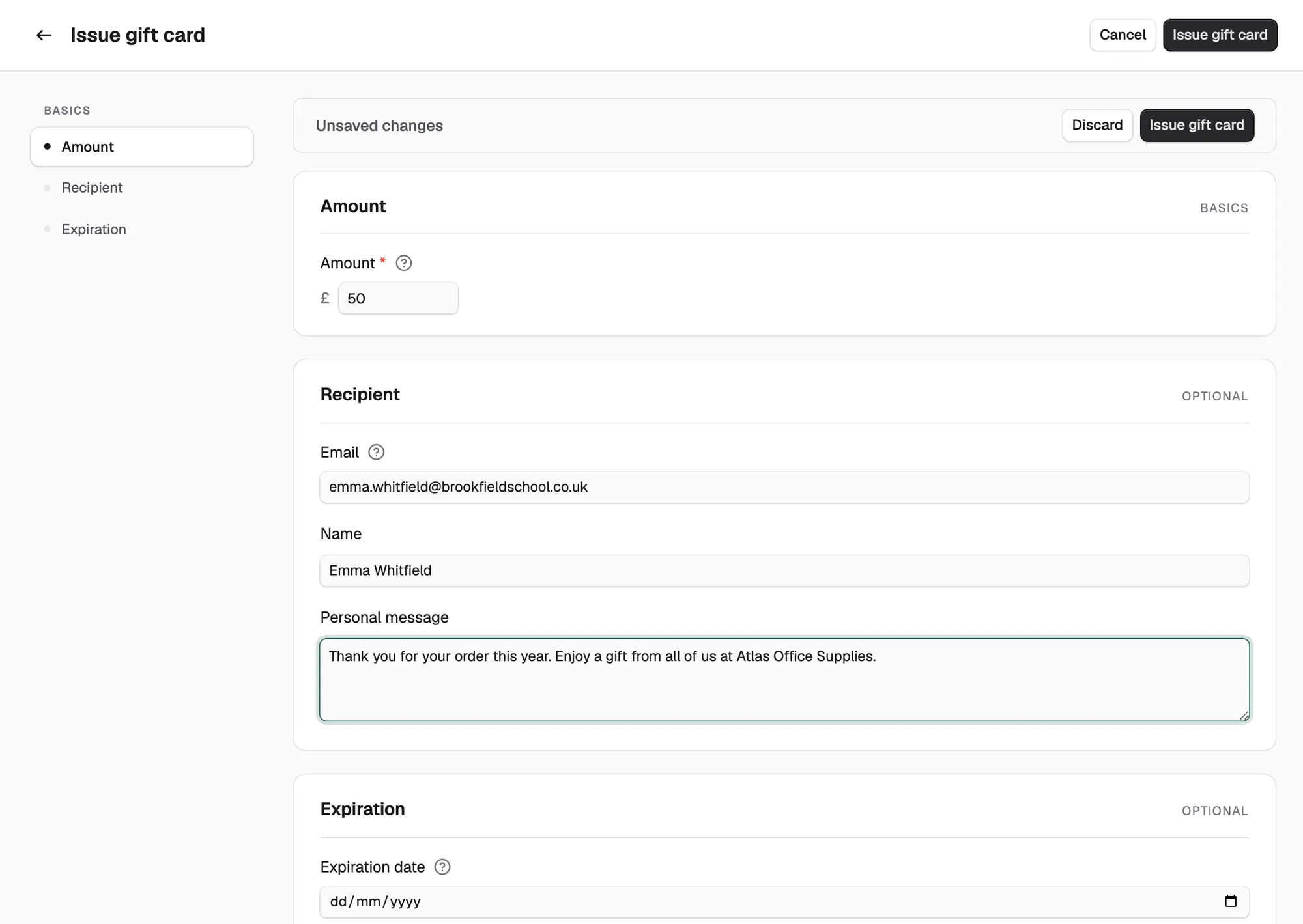Open the Amount field help icon
The width and height of the screenshot is (1303, 924).
tap(404, 263)
